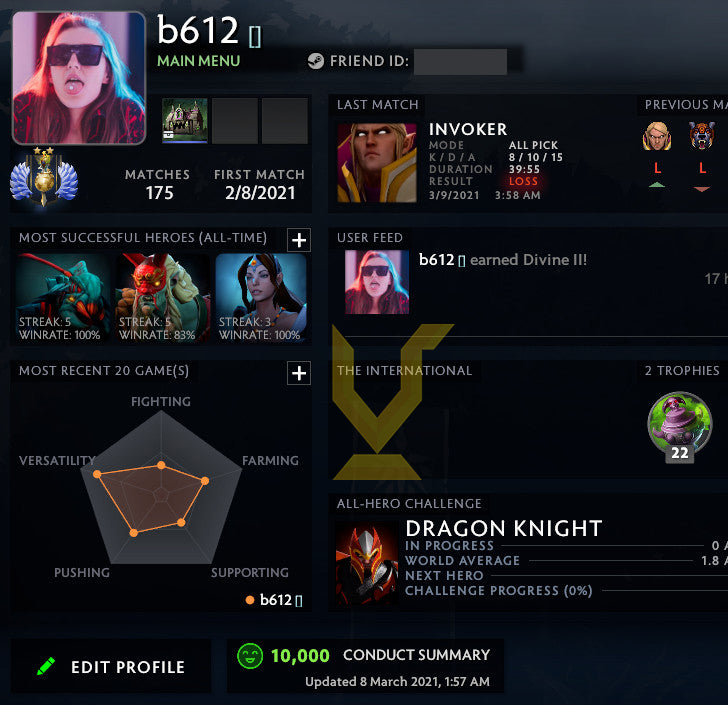
Task: Click the Edit Profile button
Action: [111, 666]
